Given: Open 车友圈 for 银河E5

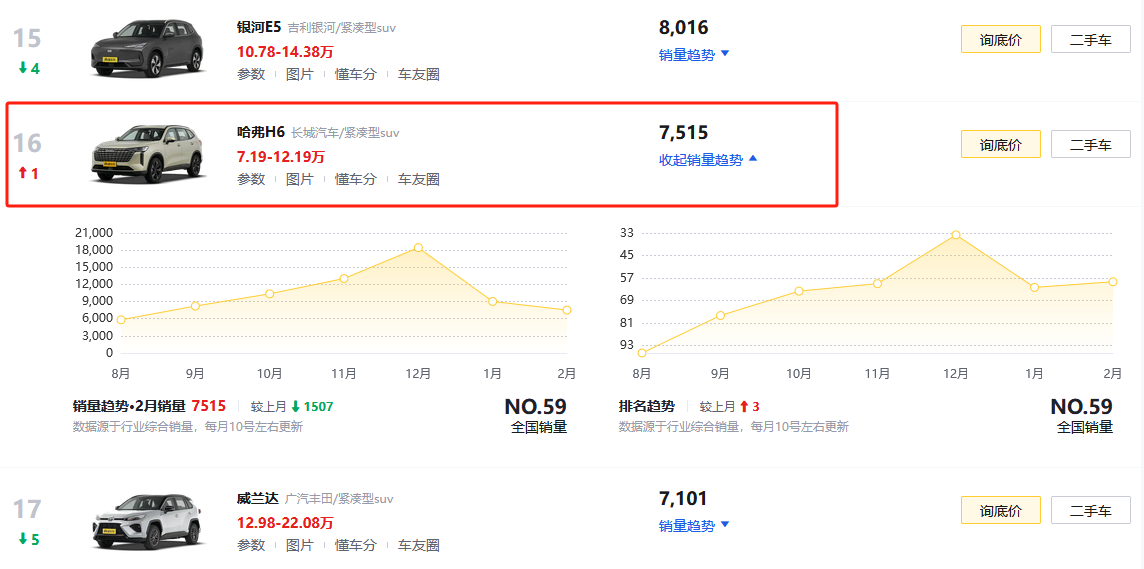Looking at the screenshot, I should click(419, 74).
